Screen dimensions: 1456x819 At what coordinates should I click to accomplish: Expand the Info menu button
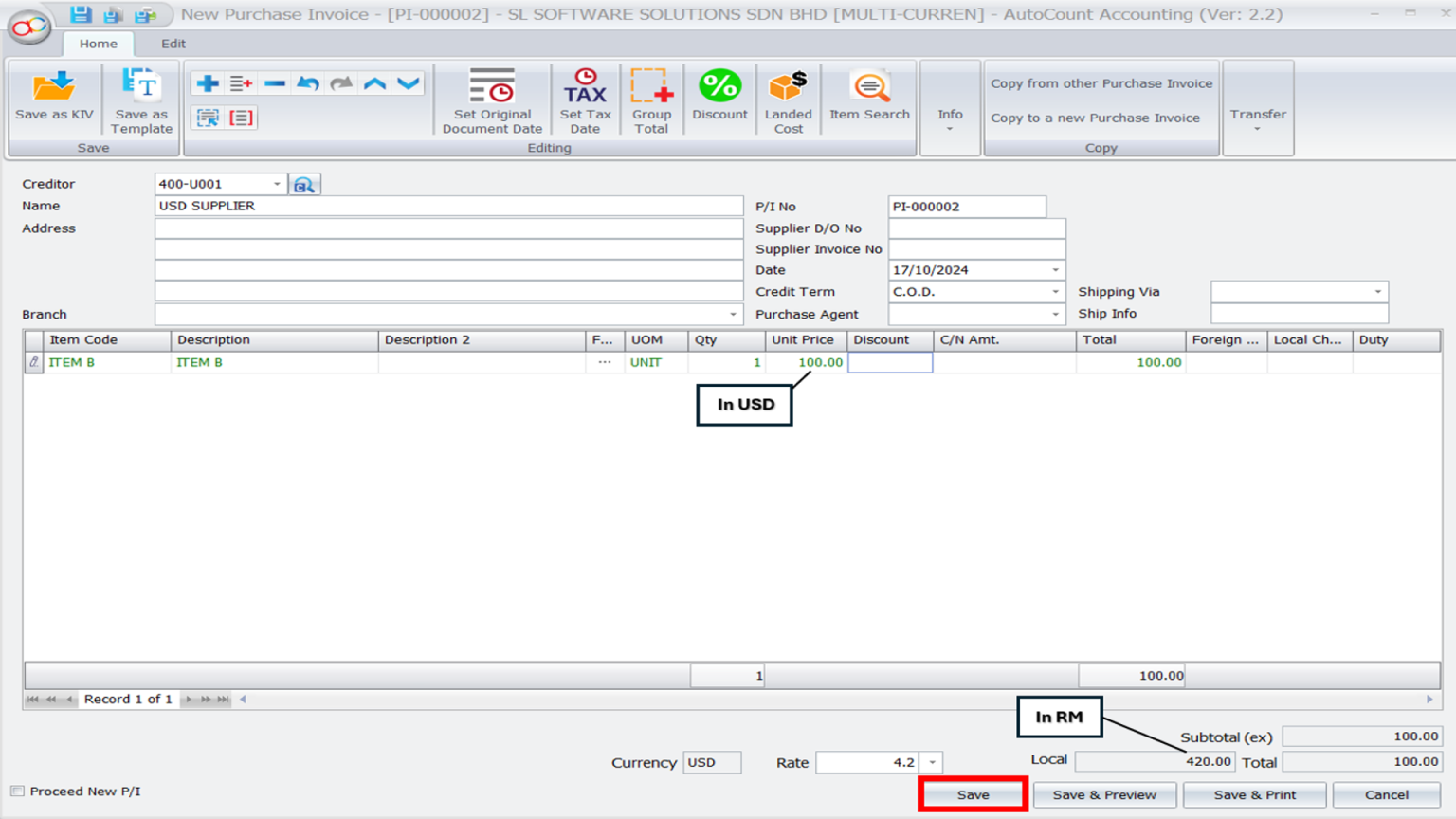coord(950,108)
